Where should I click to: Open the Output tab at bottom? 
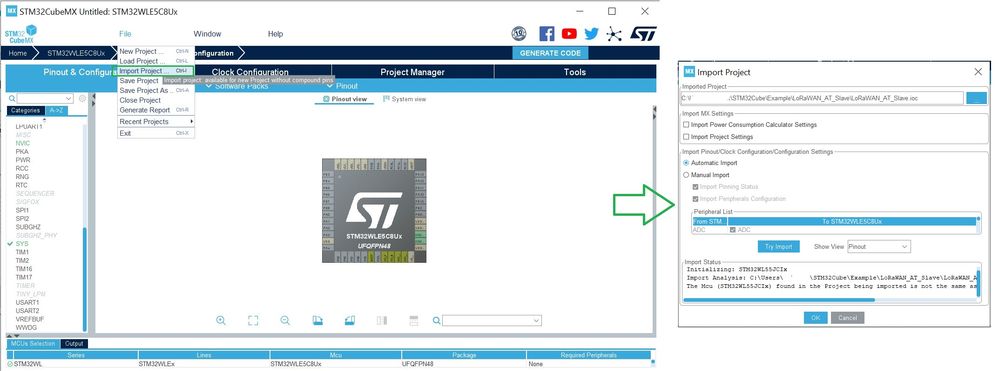coord(74,344)
